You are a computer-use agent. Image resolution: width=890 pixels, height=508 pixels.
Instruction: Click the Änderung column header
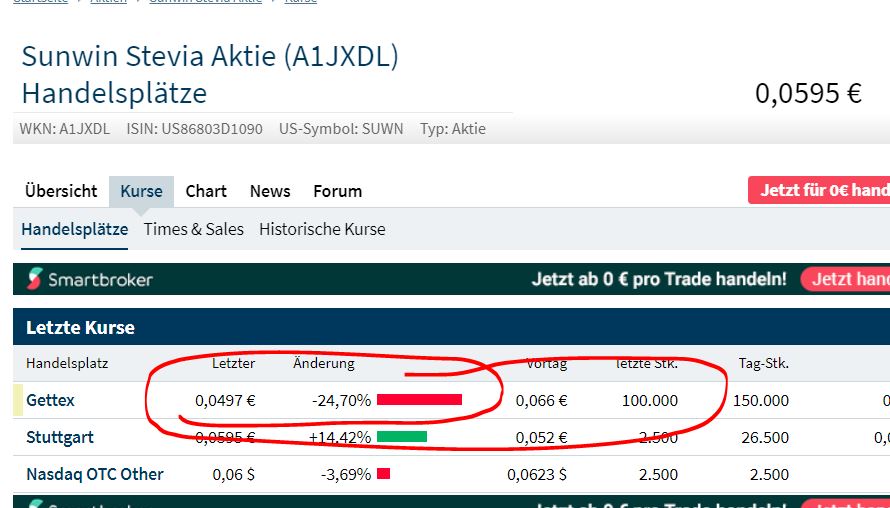pyautogui.click(x=324, y=363)
